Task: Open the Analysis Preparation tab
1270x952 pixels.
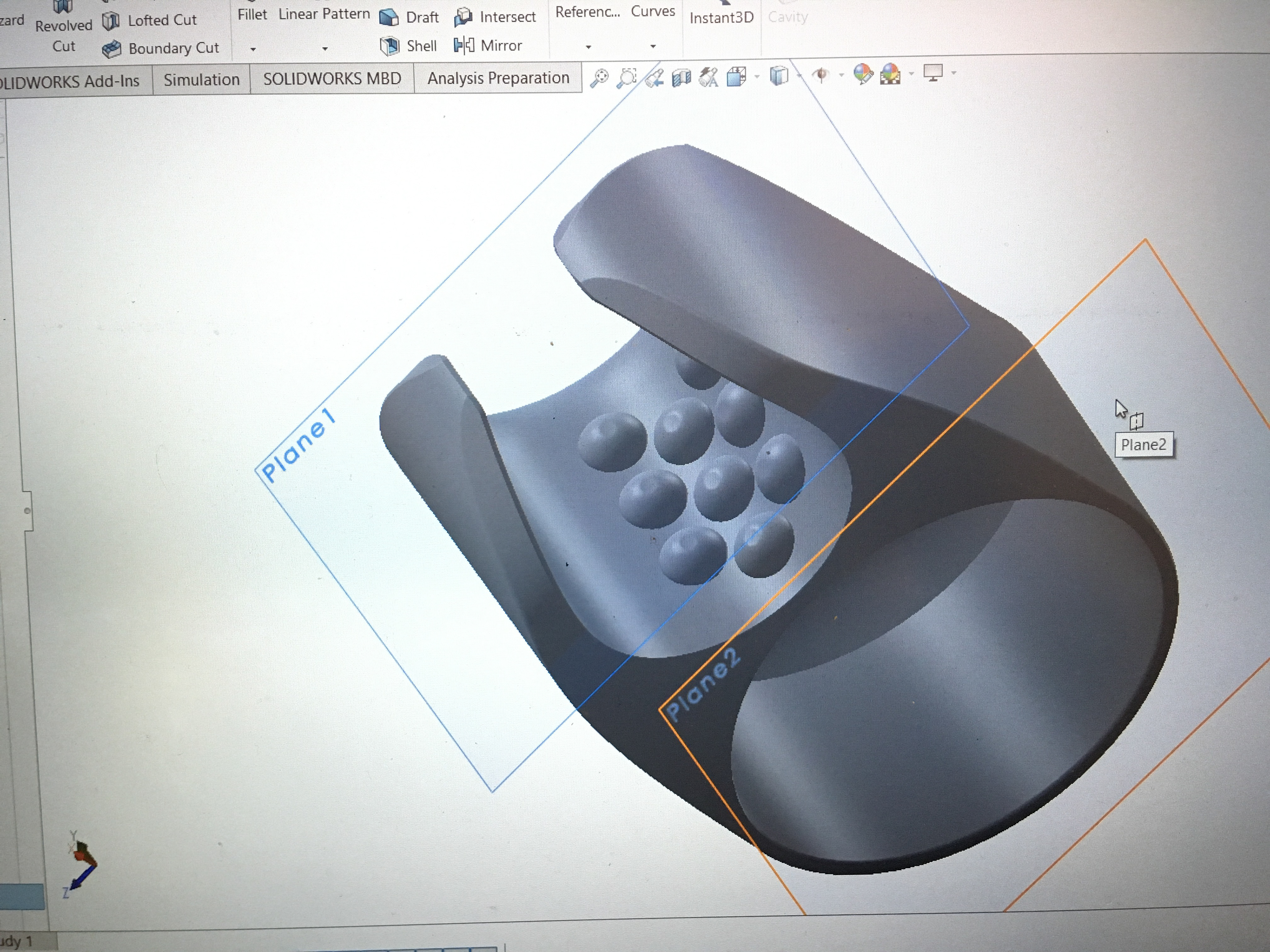Action: [498, 78]
